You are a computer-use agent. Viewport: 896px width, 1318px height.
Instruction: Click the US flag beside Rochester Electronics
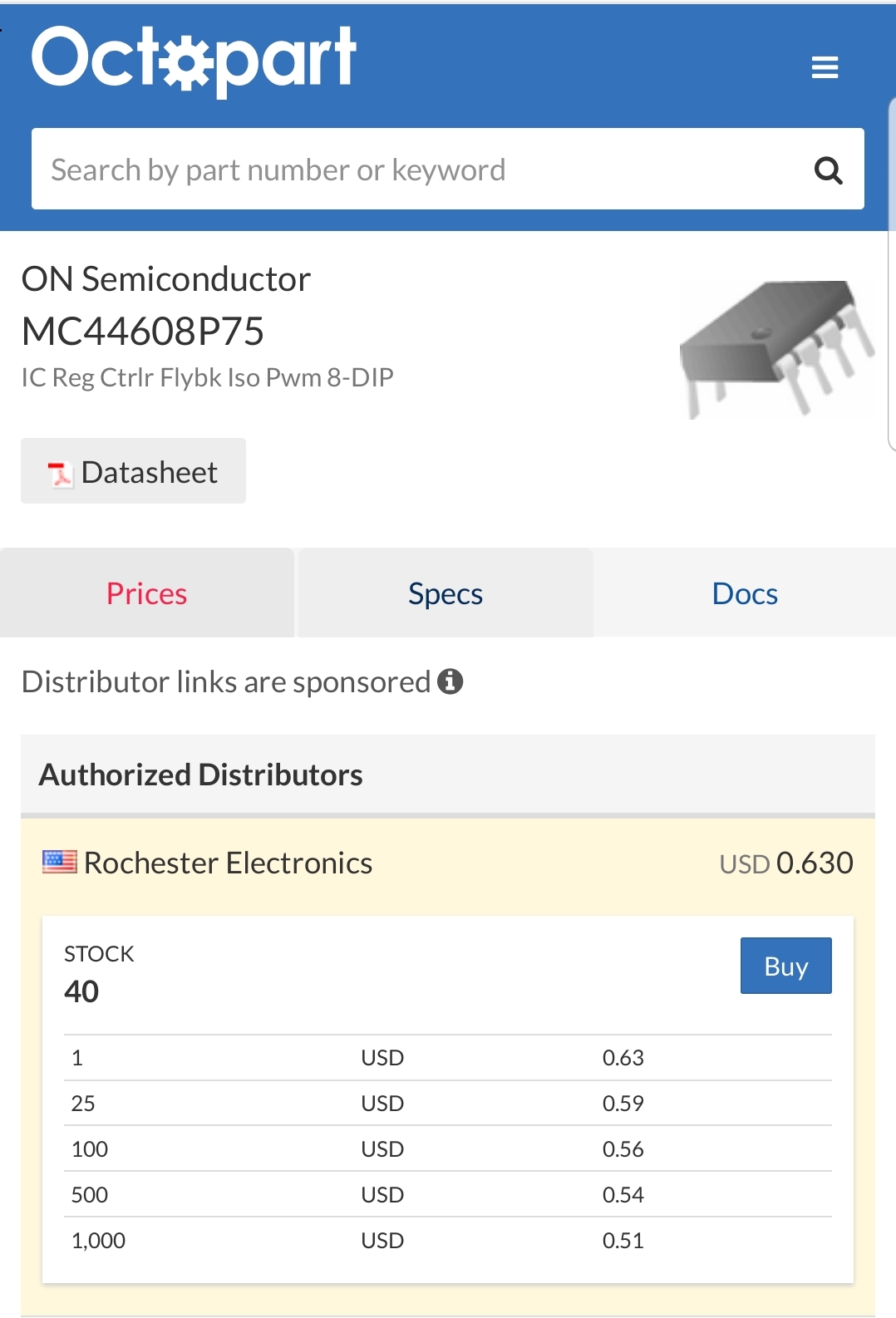pyautogui.click(x=59, y=862)
